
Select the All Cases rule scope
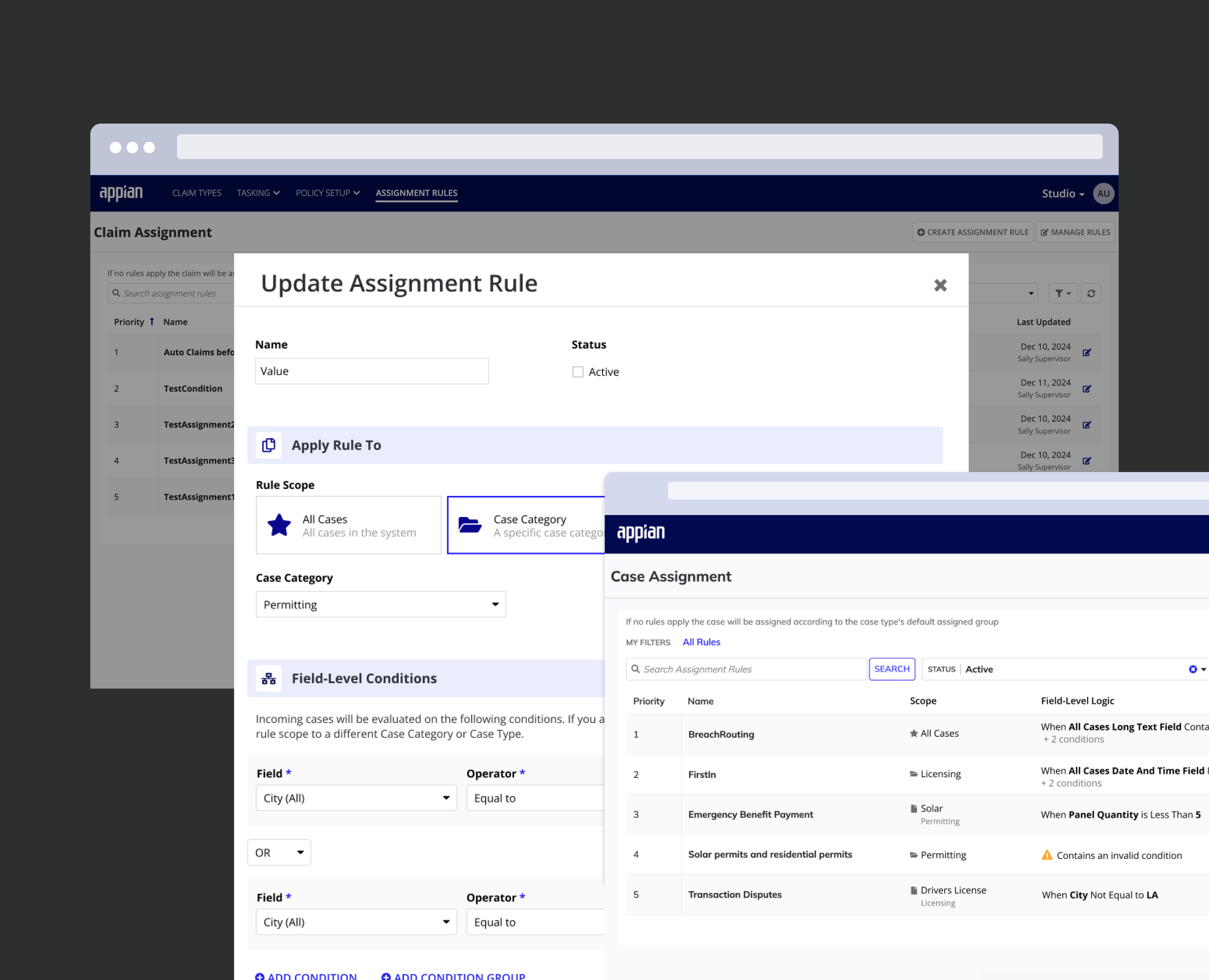coord(348,525)
